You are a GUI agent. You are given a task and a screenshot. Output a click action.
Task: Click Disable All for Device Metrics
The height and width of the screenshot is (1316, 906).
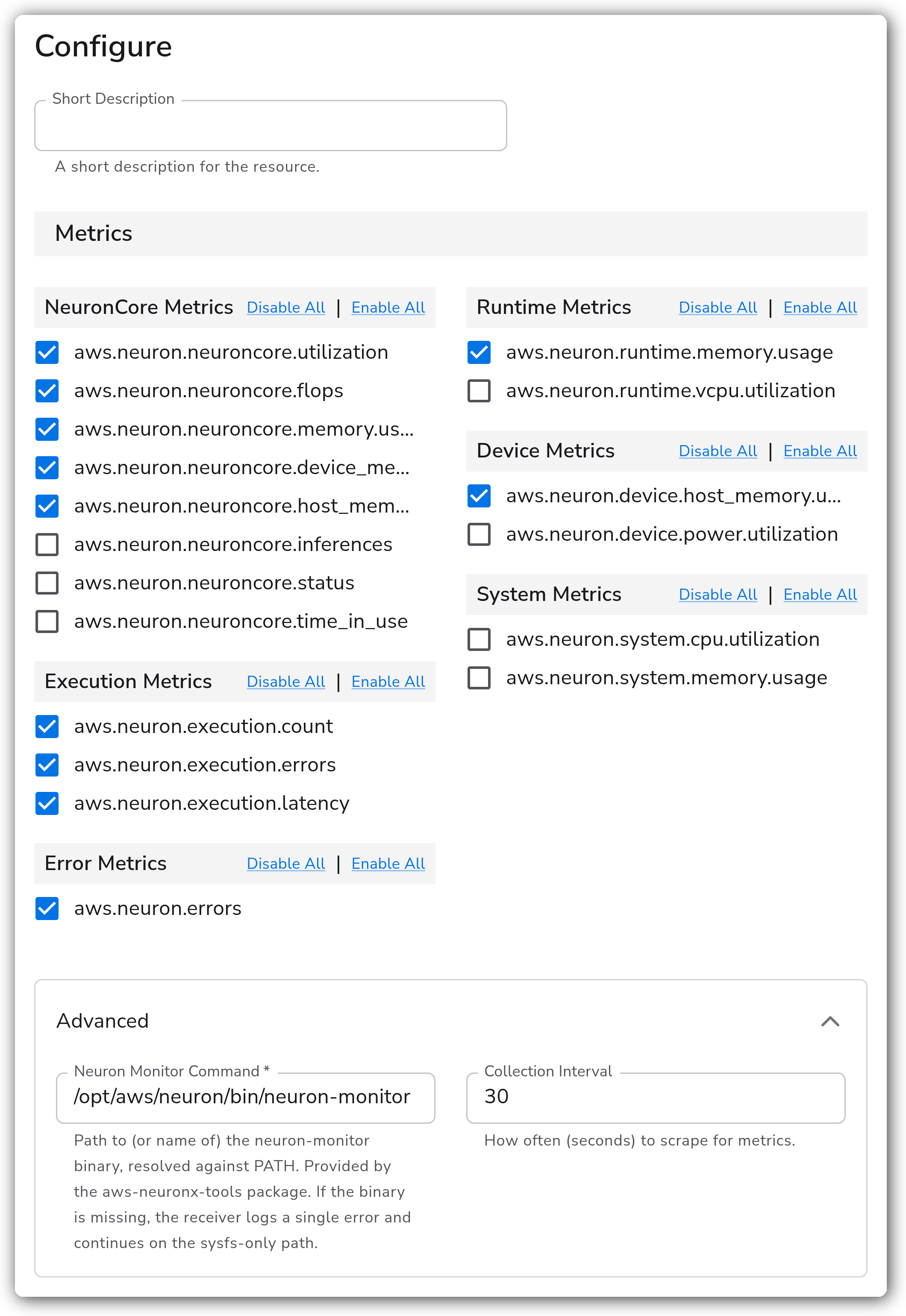click(x=718, y=451)
